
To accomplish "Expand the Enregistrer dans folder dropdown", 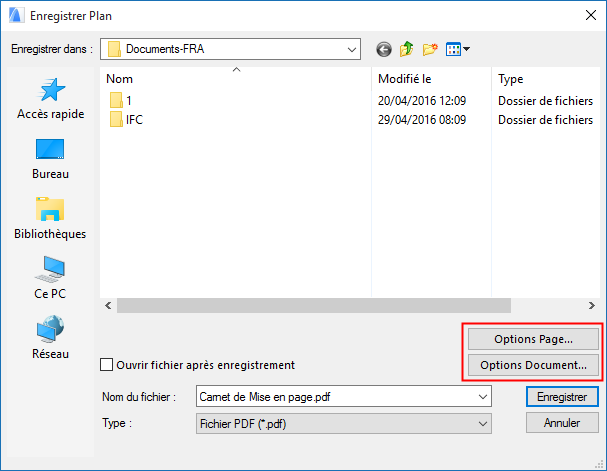I will (x=351, y=48).
